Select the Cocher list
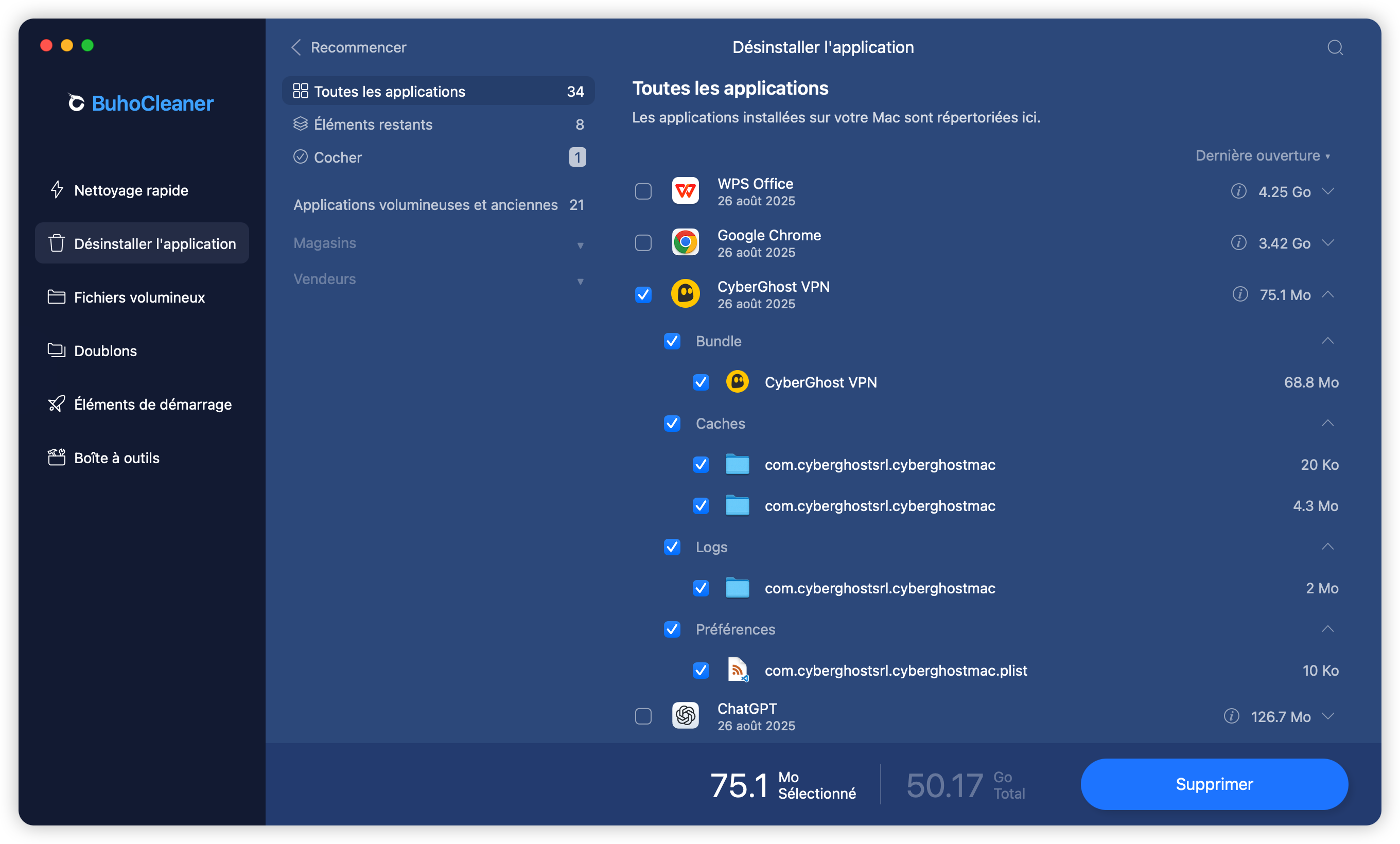Screen dimensions: 1400x844 pos(438,157)
